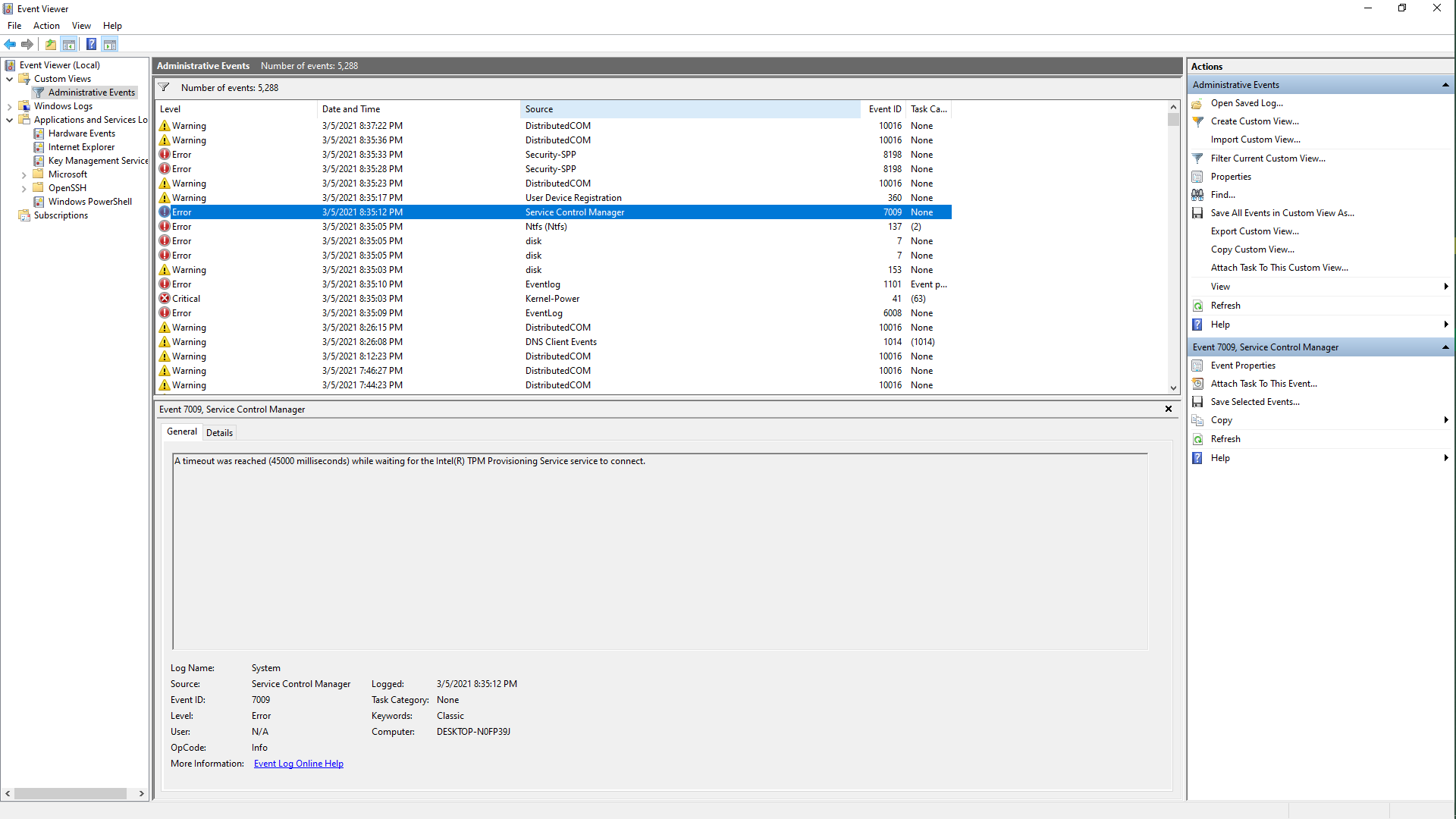Switch to the Details tab
1456x819 pixels.
point(219,433)
